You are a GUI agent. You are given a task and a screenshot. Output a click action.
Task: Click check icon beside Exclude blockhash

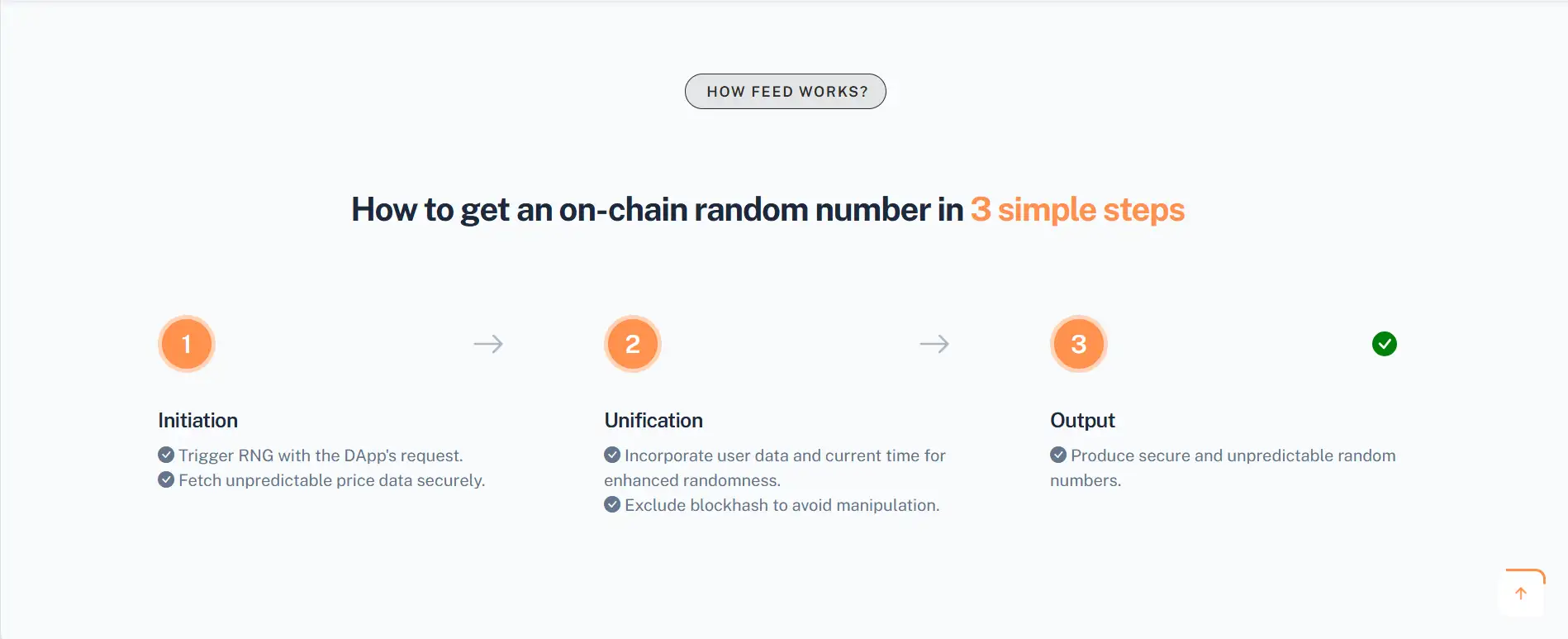tap(612, 505)
